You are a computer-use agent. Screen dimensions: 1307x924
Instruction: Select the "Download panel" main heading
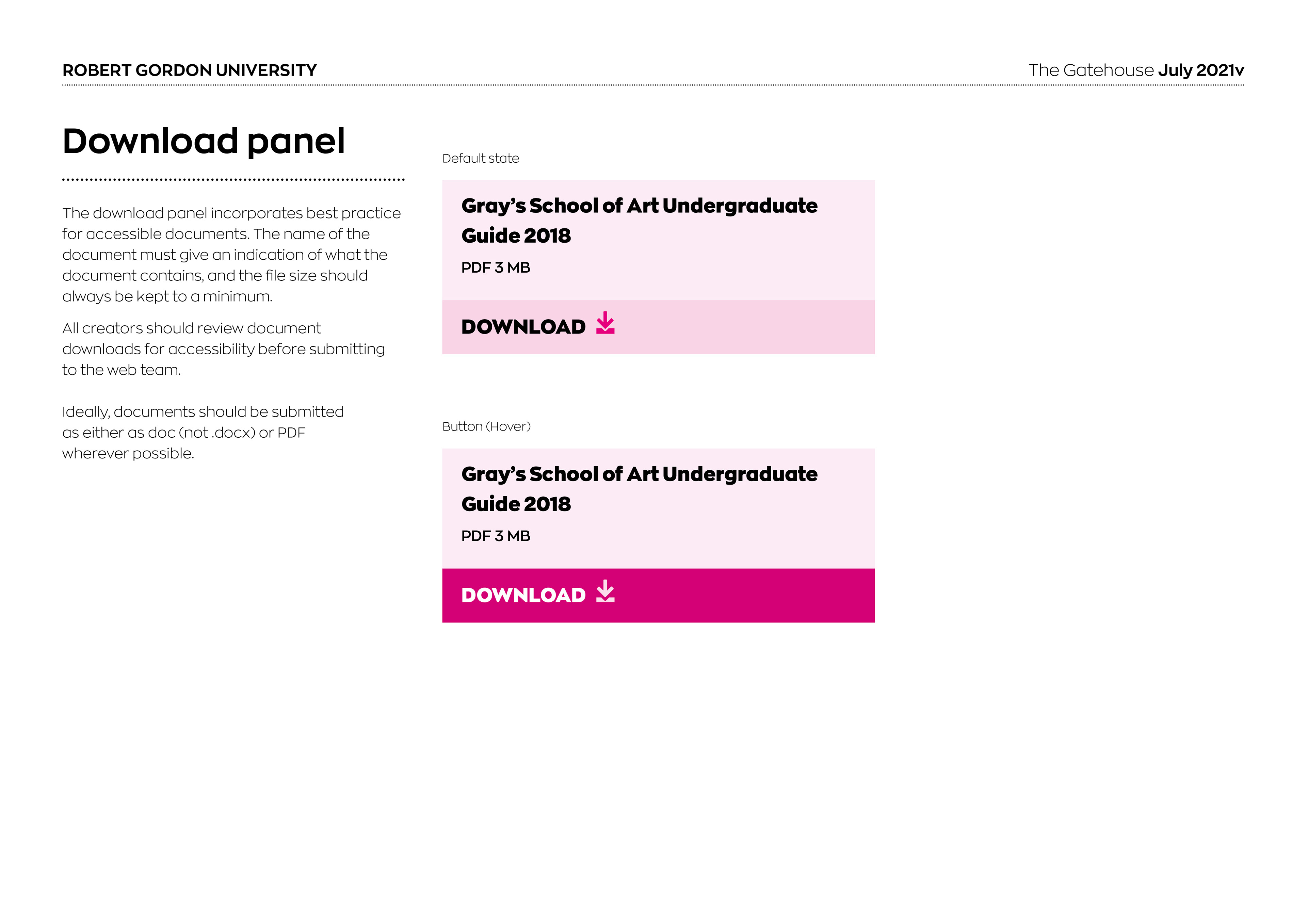click(203, 141)
